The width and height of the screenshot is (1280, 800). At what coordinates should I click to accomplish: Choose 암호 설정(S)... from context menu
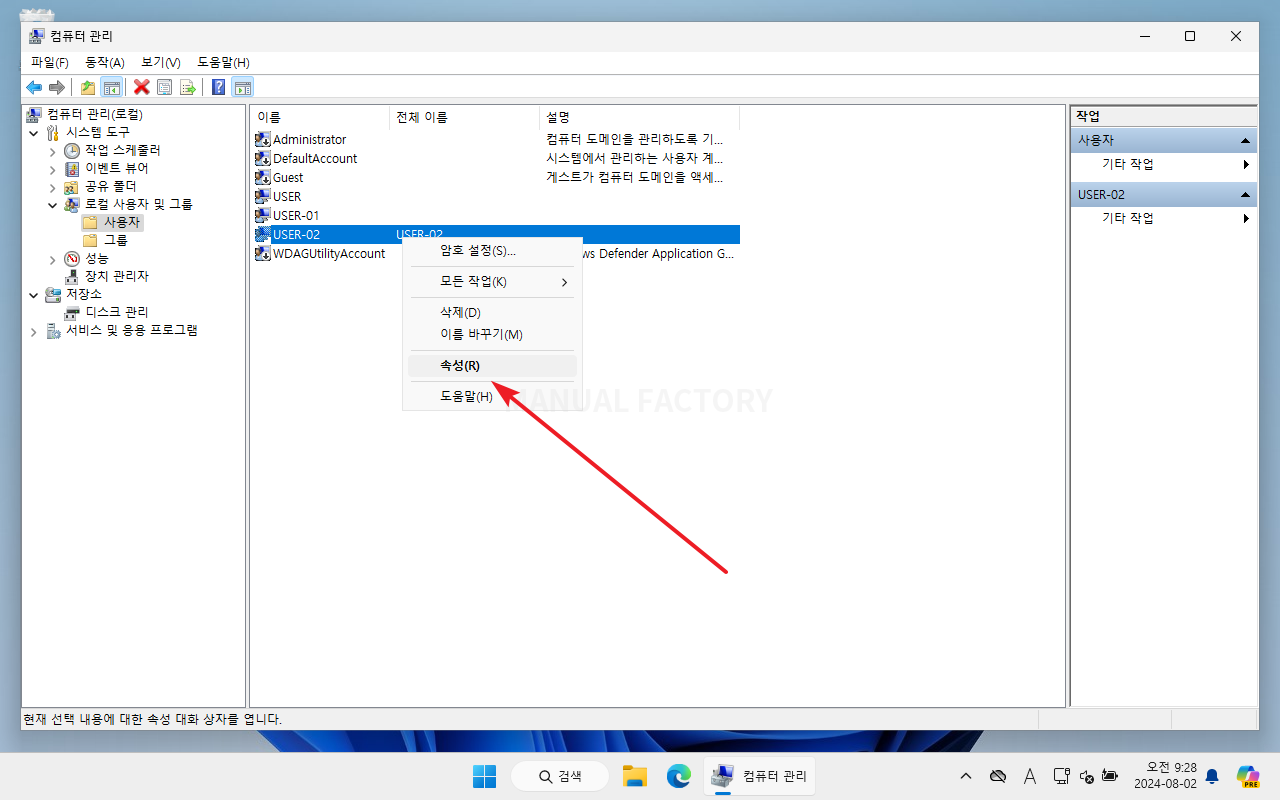point(492,250)
